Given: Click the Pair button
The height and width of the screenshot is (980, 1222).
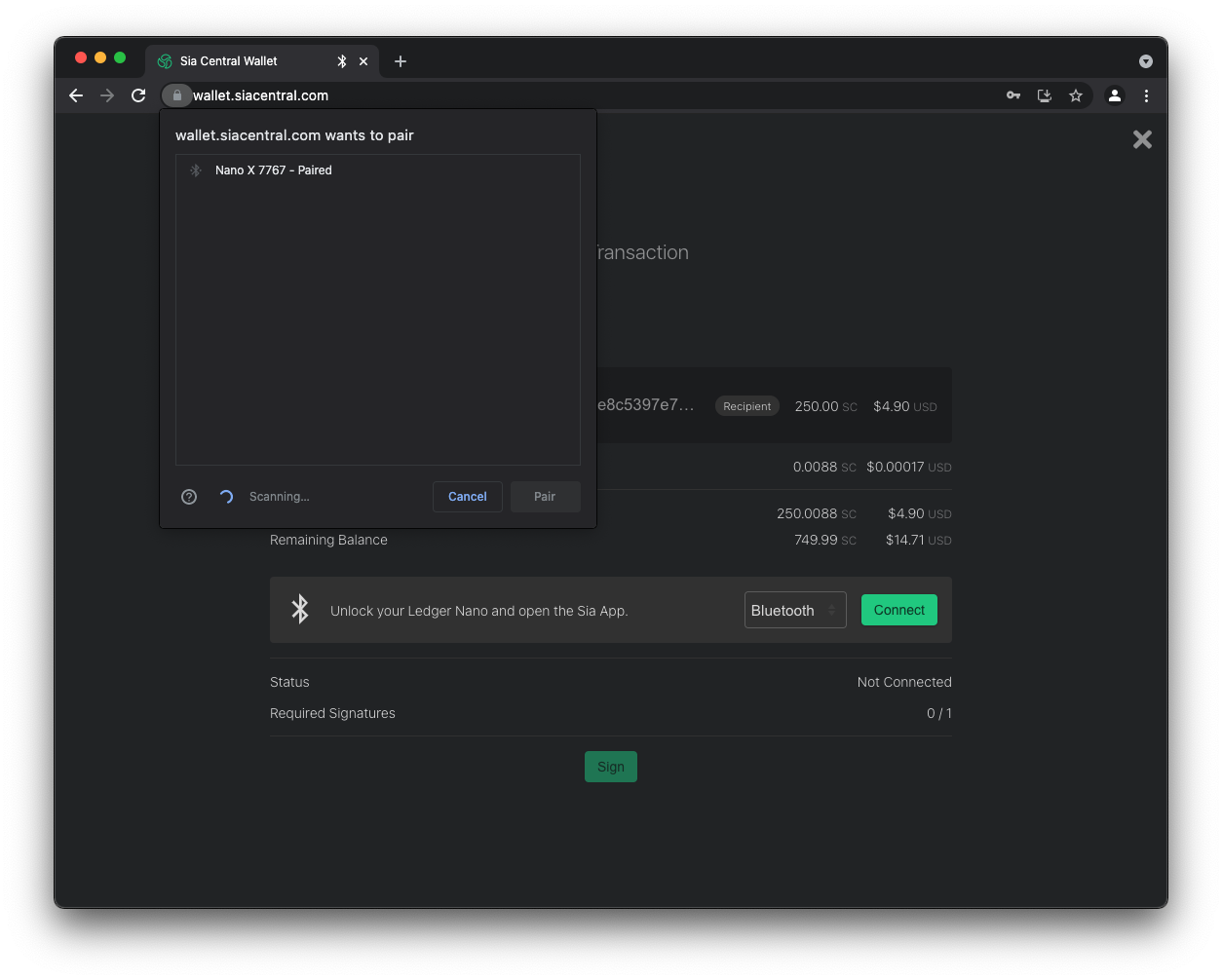Looking at the screenshot, I should tap(545, 497).
